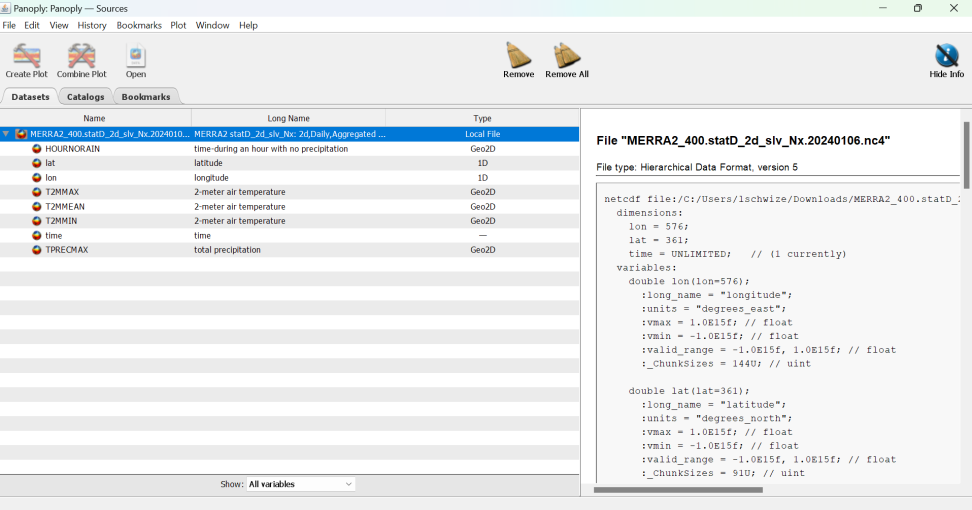
Task: Select the T2MMIN variable row
Action: pos(289,221)
